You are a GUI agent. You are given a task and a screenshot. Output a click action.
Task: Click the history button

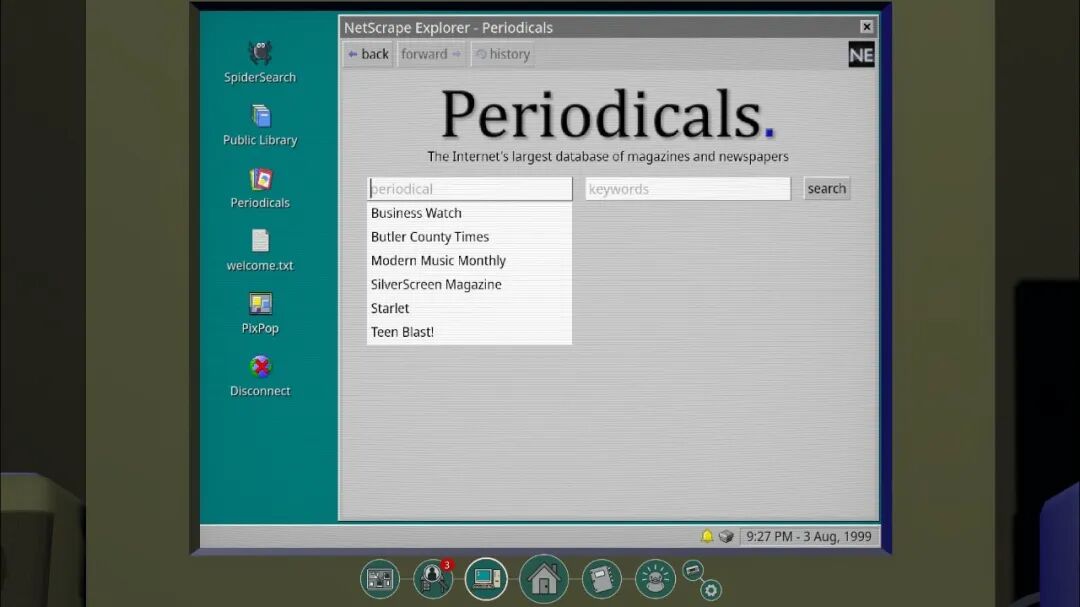coord(503,54)
